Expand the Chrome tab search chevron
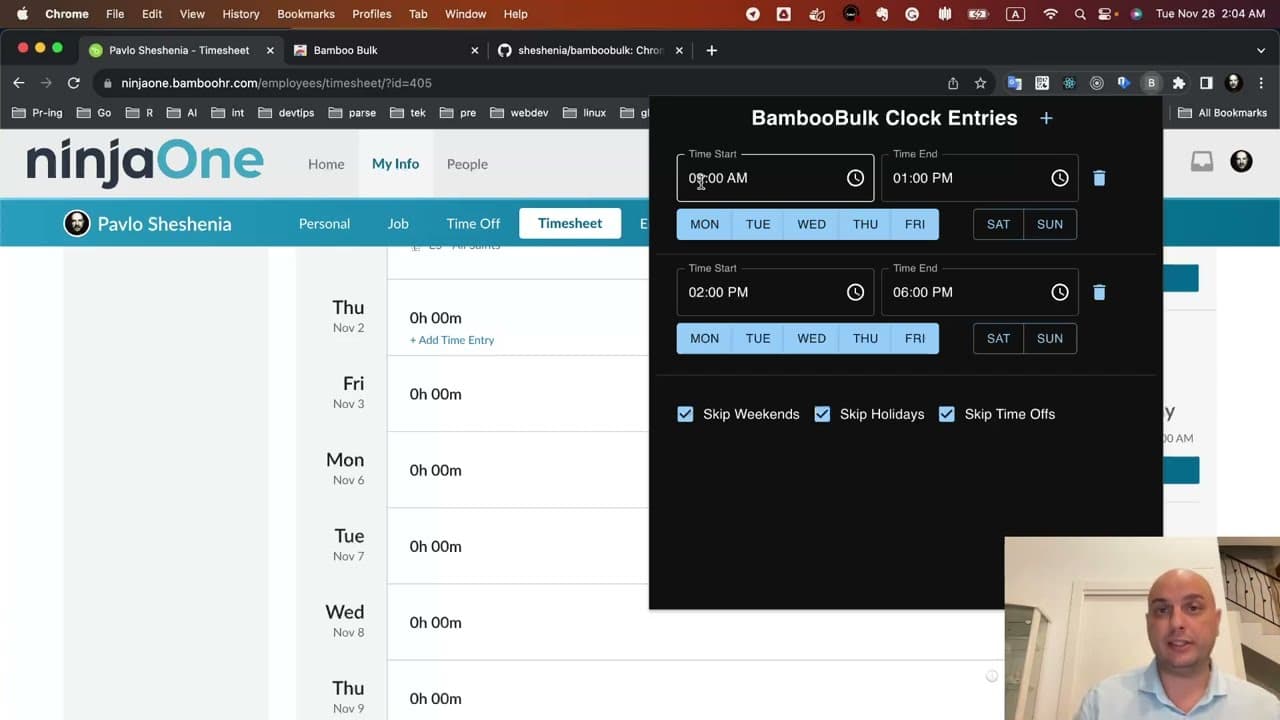 coord(1260,50)
